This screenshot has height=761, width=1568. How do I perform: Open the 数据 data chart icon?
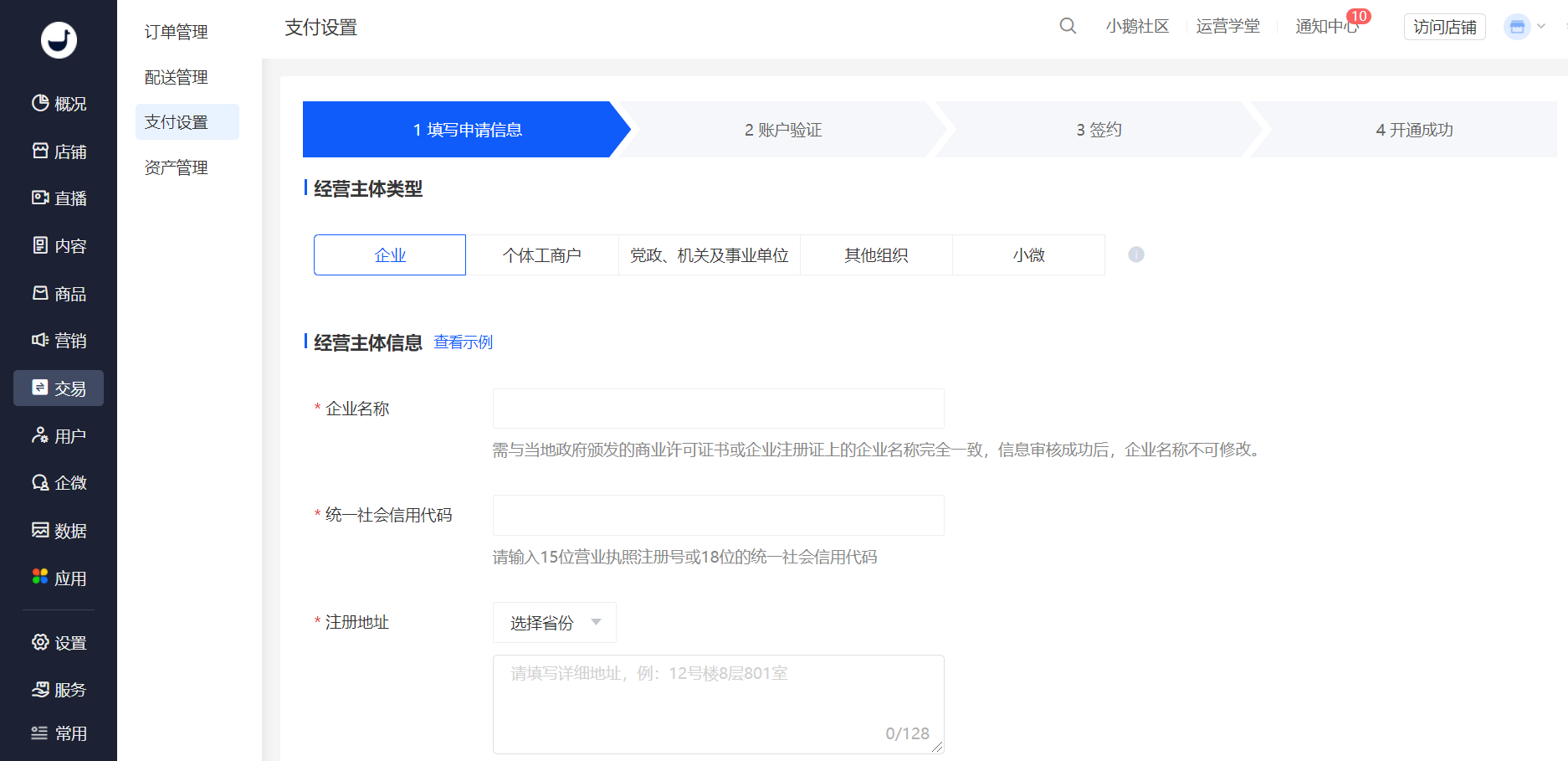[x=40, y=530]
